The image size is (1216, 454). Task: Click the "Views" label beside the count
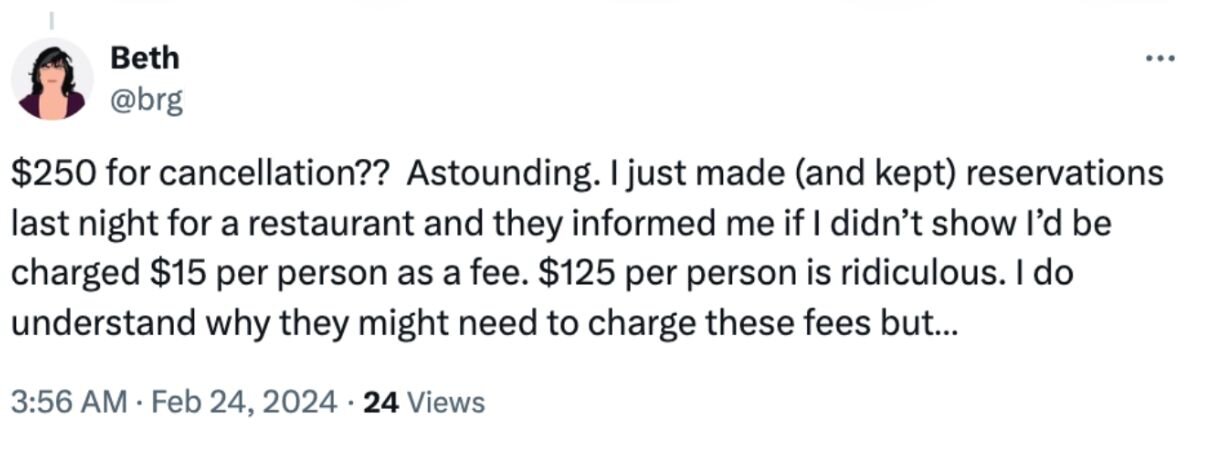[x=447, y=403]
